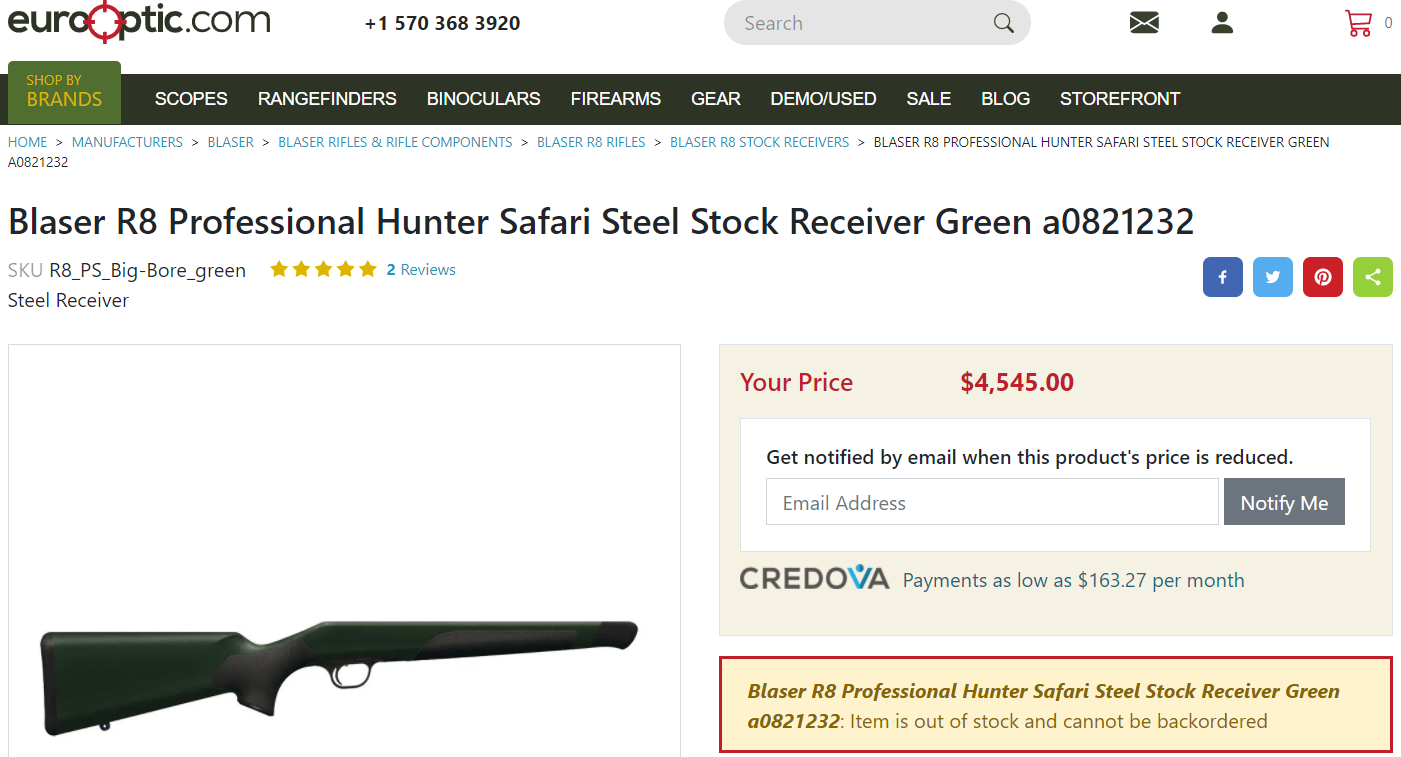Click the Email Address field
The image size is (1401, 757).
point(991,502)
